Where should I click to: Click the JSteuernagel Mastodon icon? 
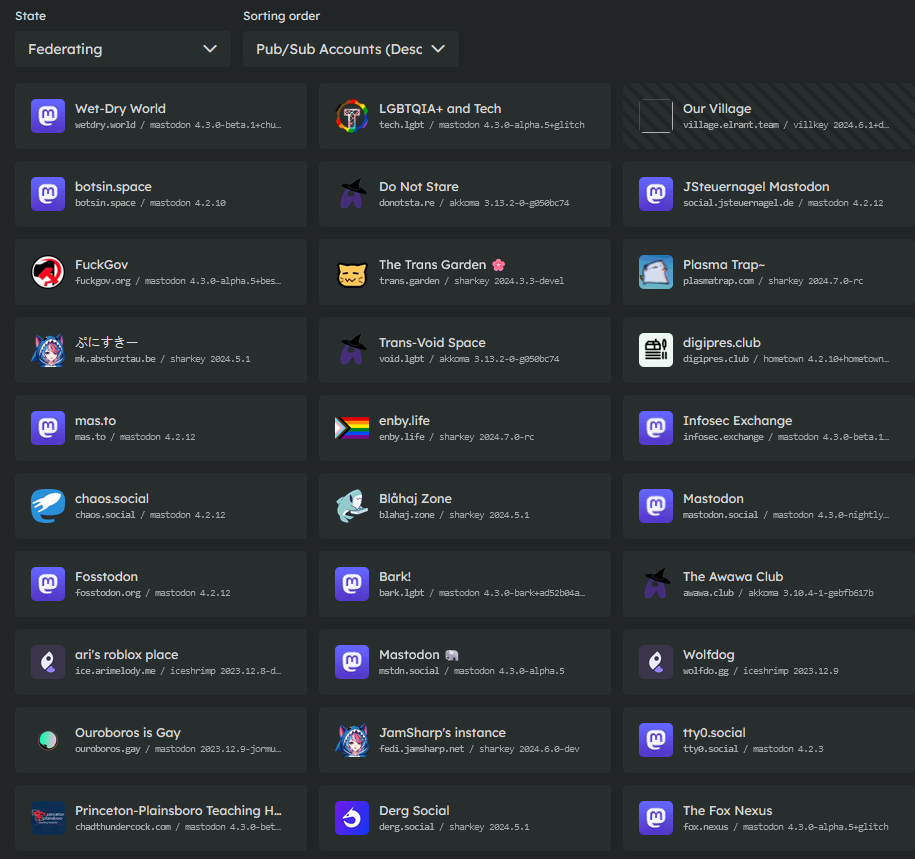pos(656,194)
